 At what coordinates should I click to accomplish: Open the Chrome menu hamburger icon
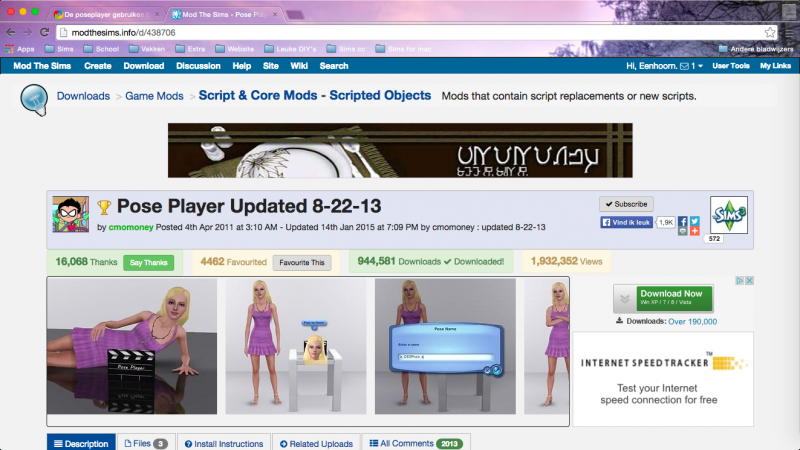coord(789,33)
